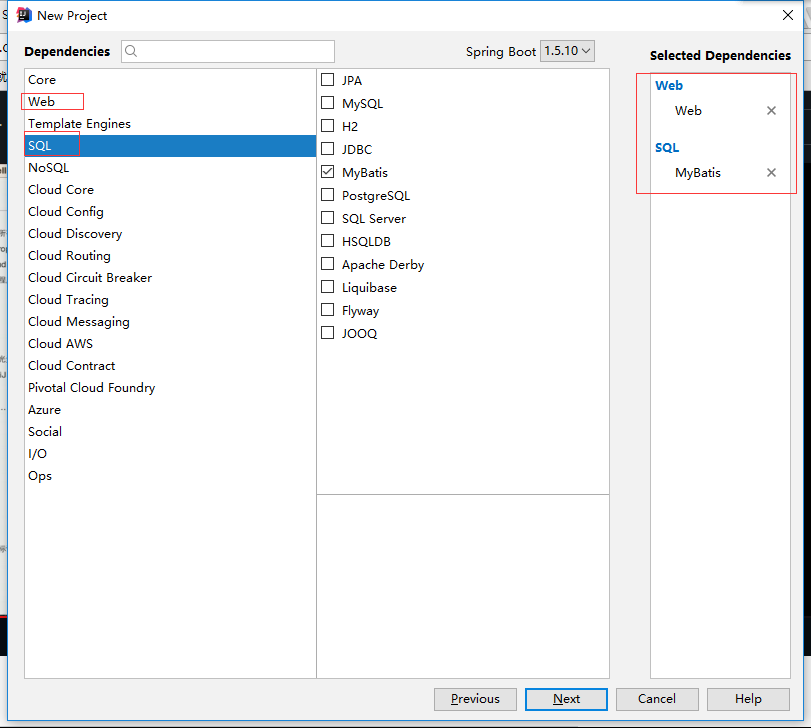
Task: Enable the JPA checkbox
Action: [327, 80]
